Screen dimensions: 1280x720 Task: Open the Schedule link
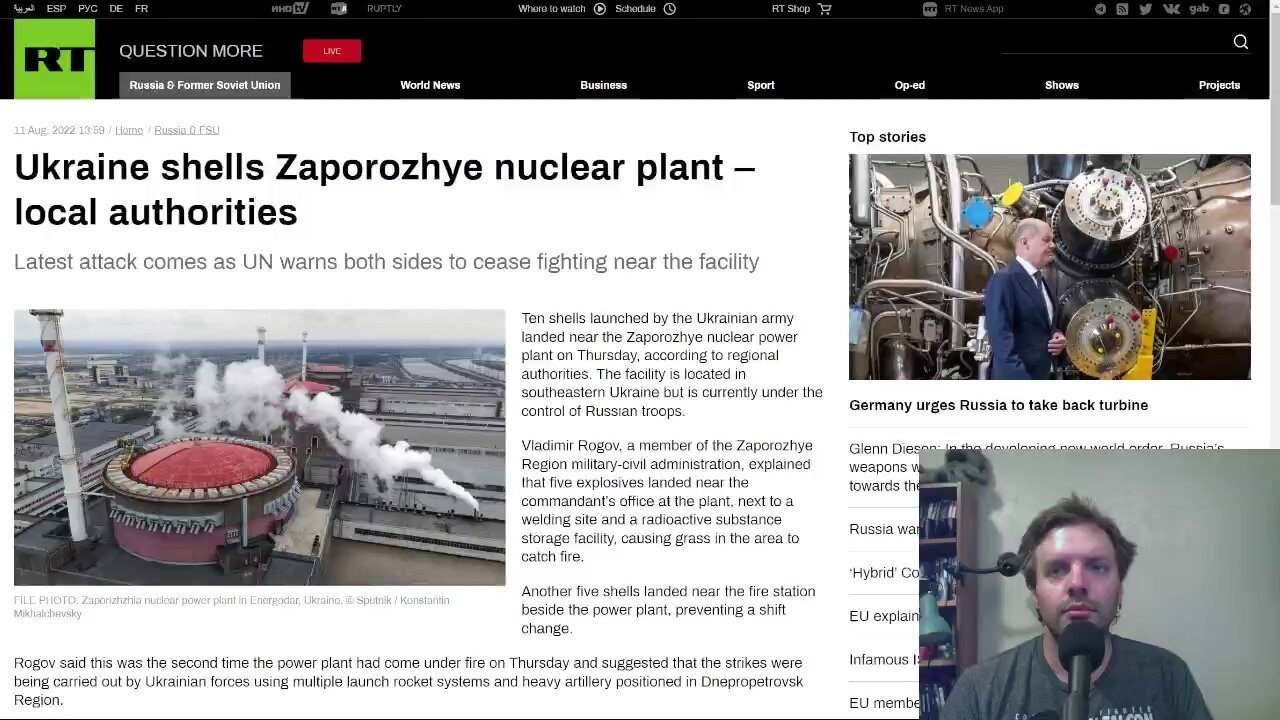click(x=636, y=9)
